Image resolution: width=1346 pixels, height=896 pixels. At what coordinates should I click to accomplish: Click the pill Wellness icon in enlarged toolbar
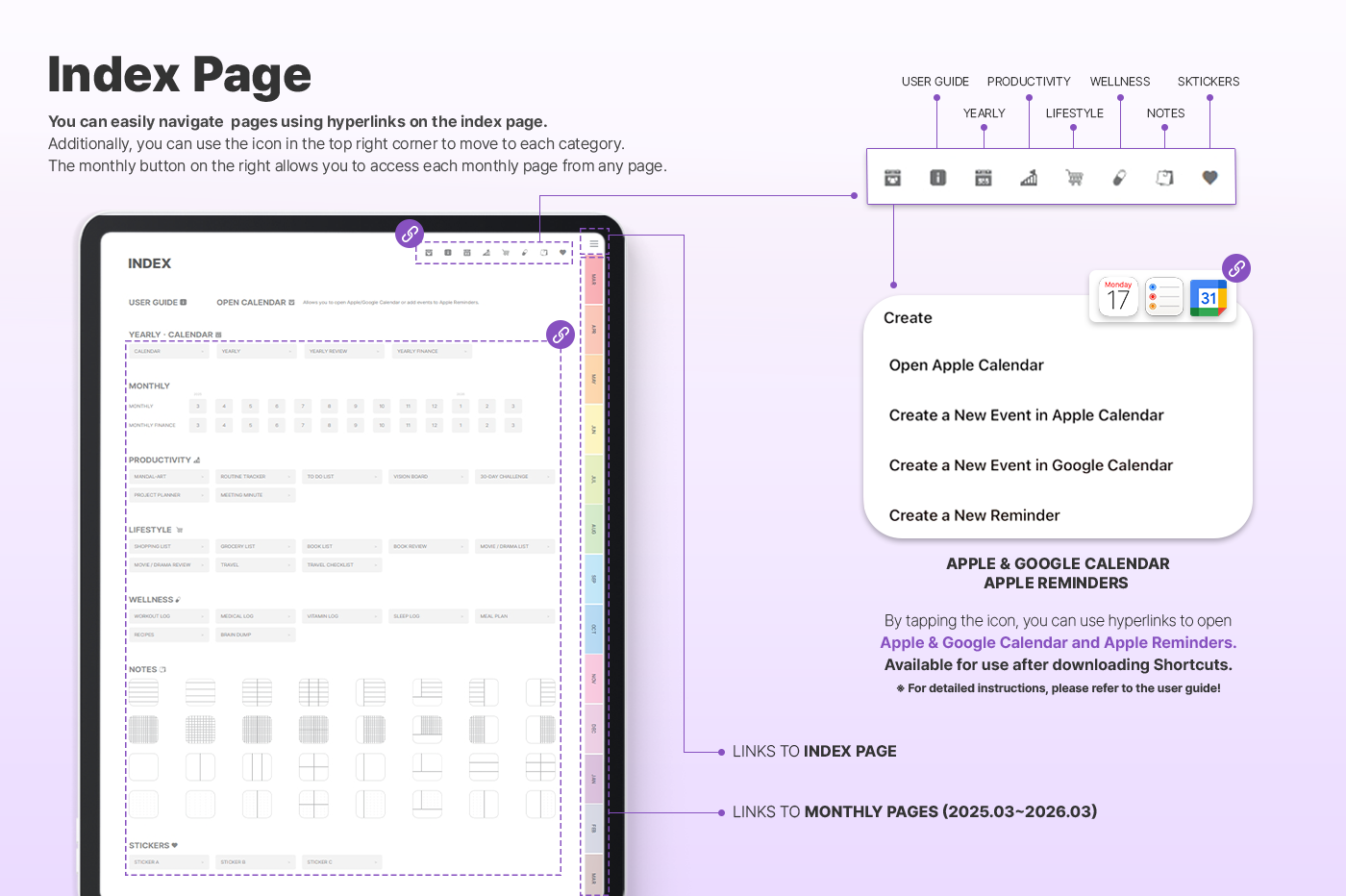(x=1119, y=178)
